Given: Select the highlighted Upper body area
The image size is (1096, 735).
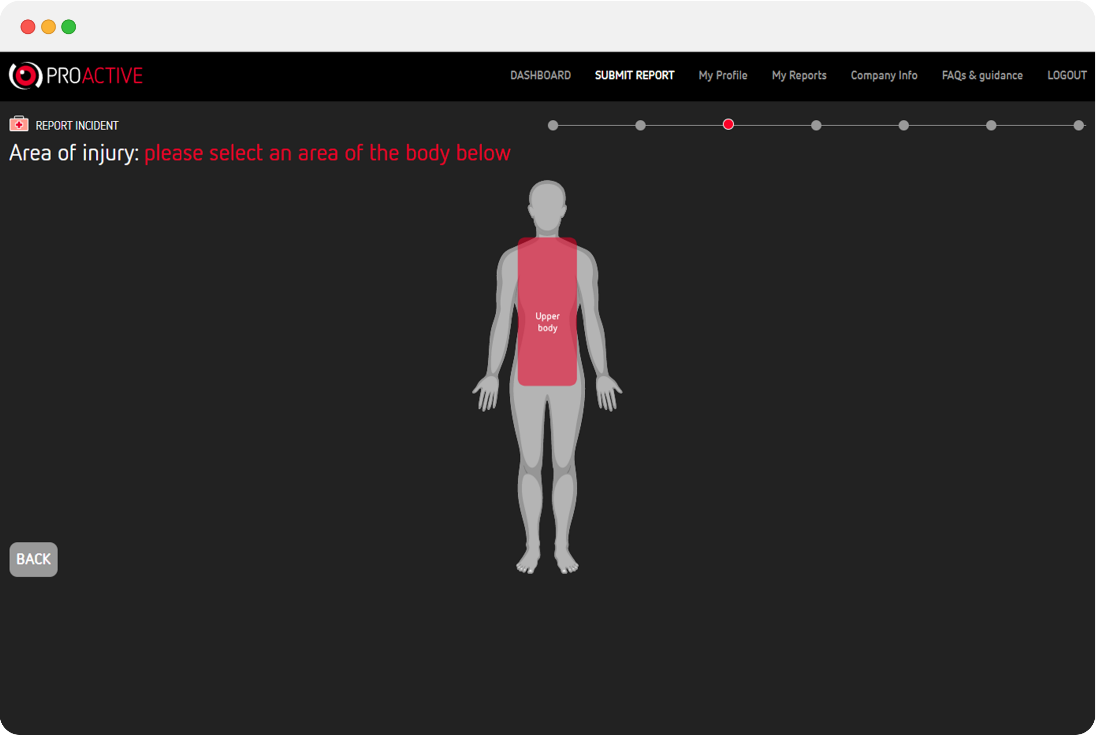Looking at the screenshot, I should (547, 312).
